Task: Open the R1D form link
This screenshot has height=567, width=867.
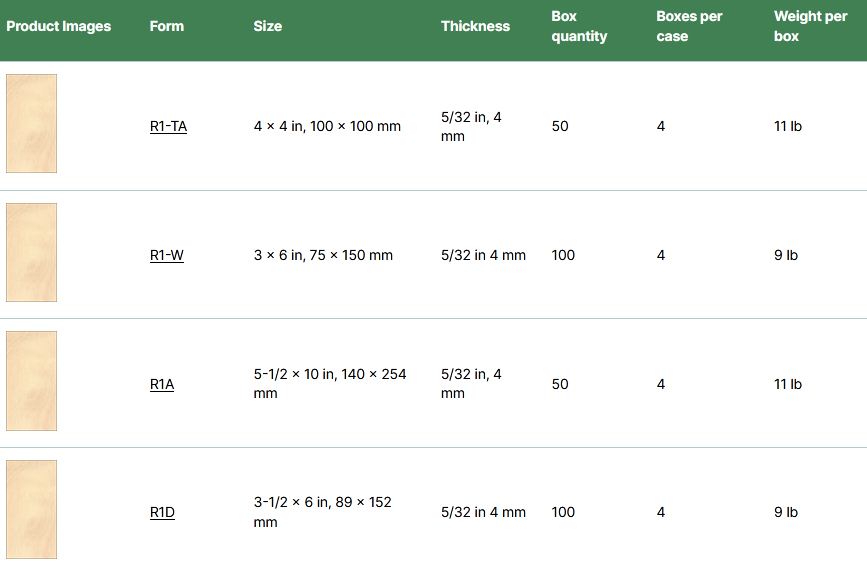Action: tap(162, 512)
